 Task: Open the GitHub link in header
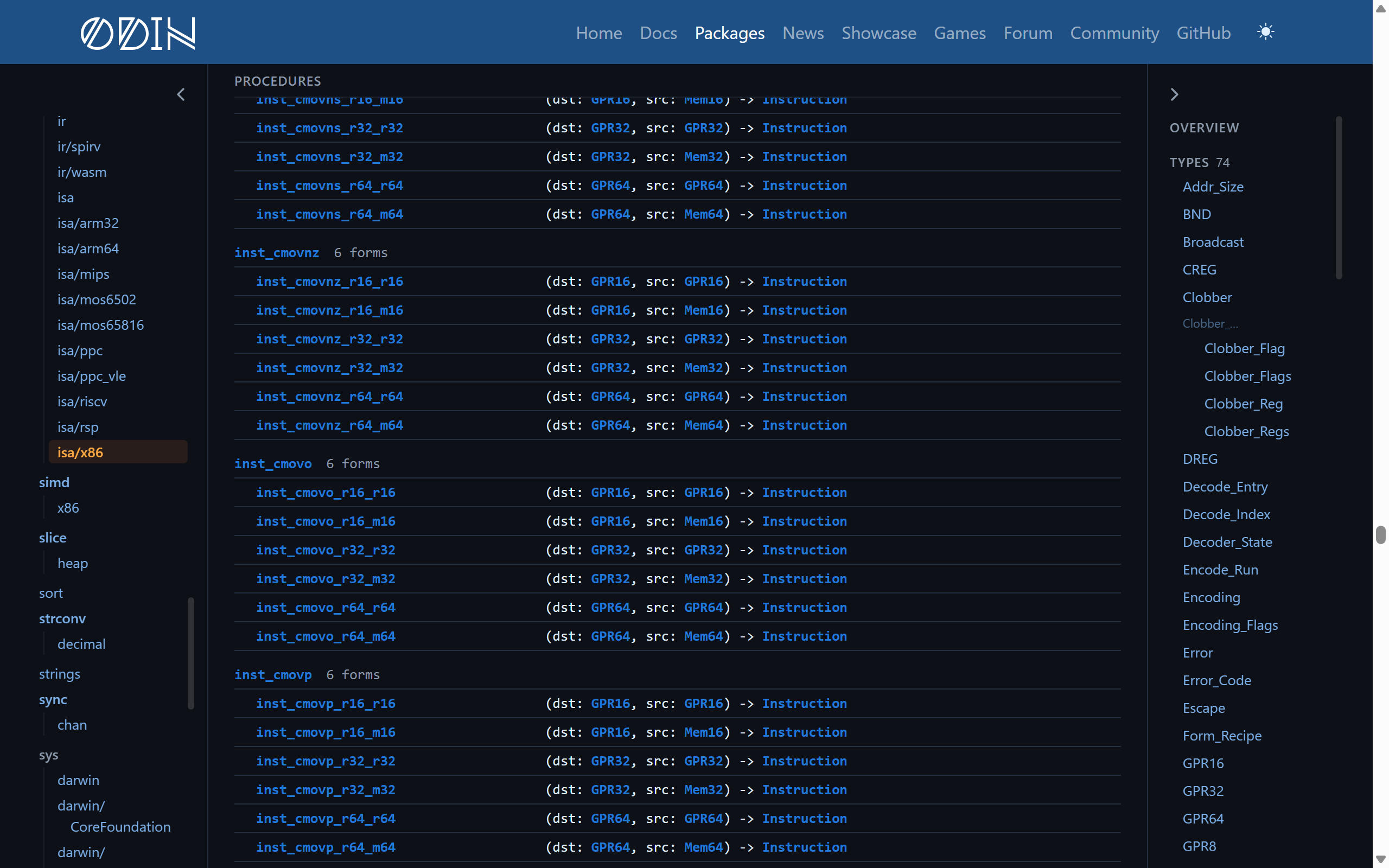click(1203, 33)
